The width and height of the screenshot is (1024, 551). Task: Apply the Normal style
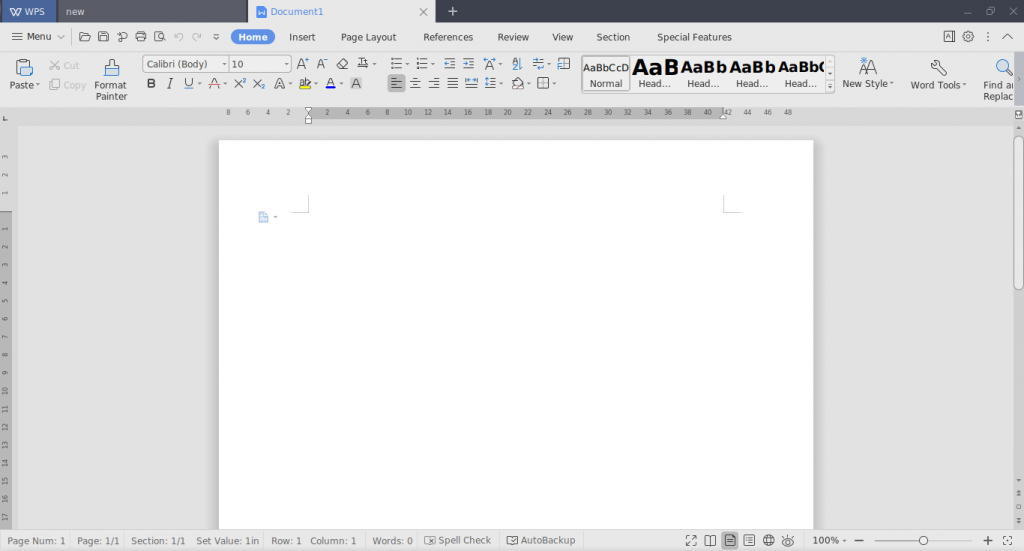coord(606,73)
